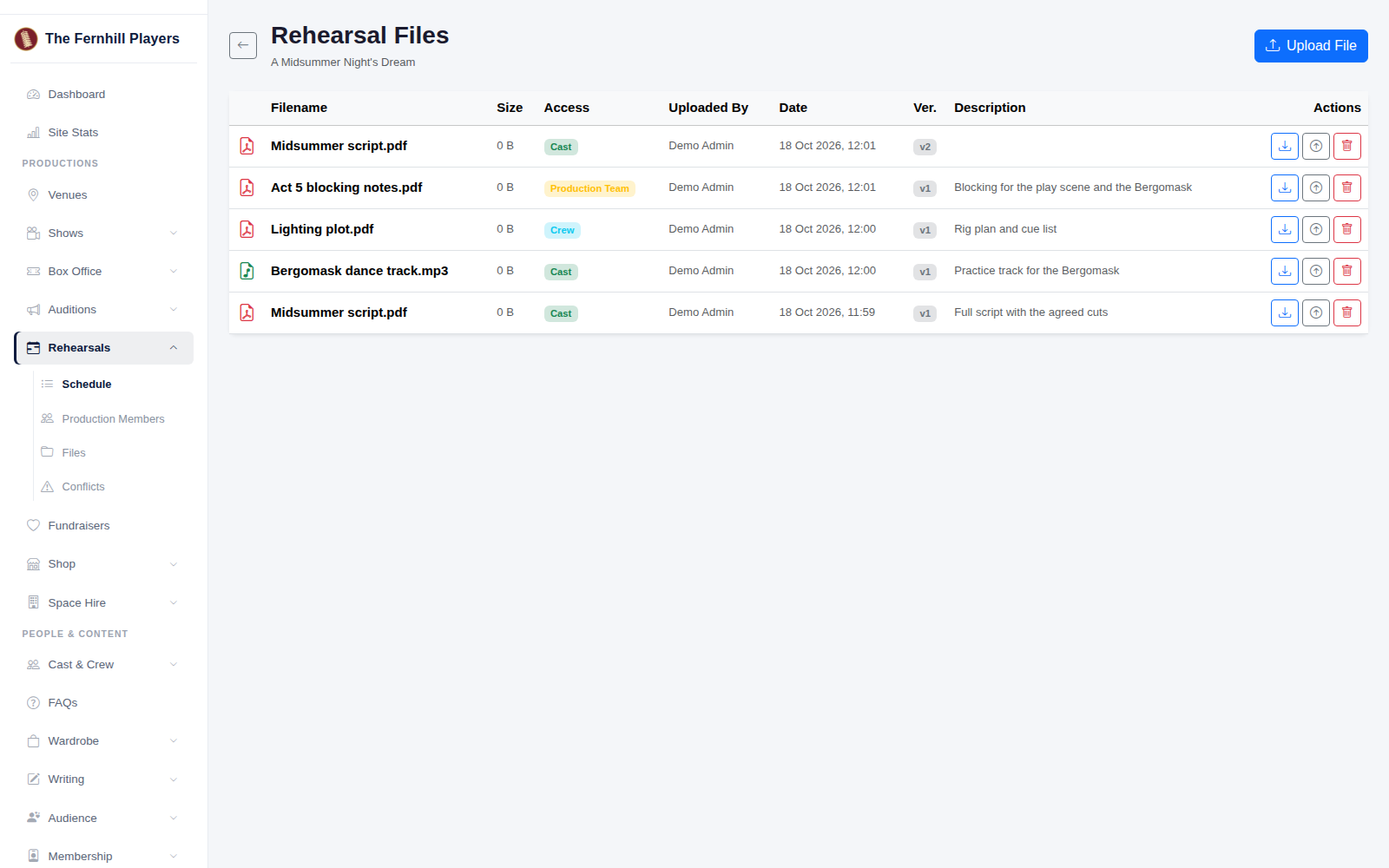This screenshot has height=868, width=1389.
Task: Download the Lighting plot.pdf file
Action: point(1285,229)
